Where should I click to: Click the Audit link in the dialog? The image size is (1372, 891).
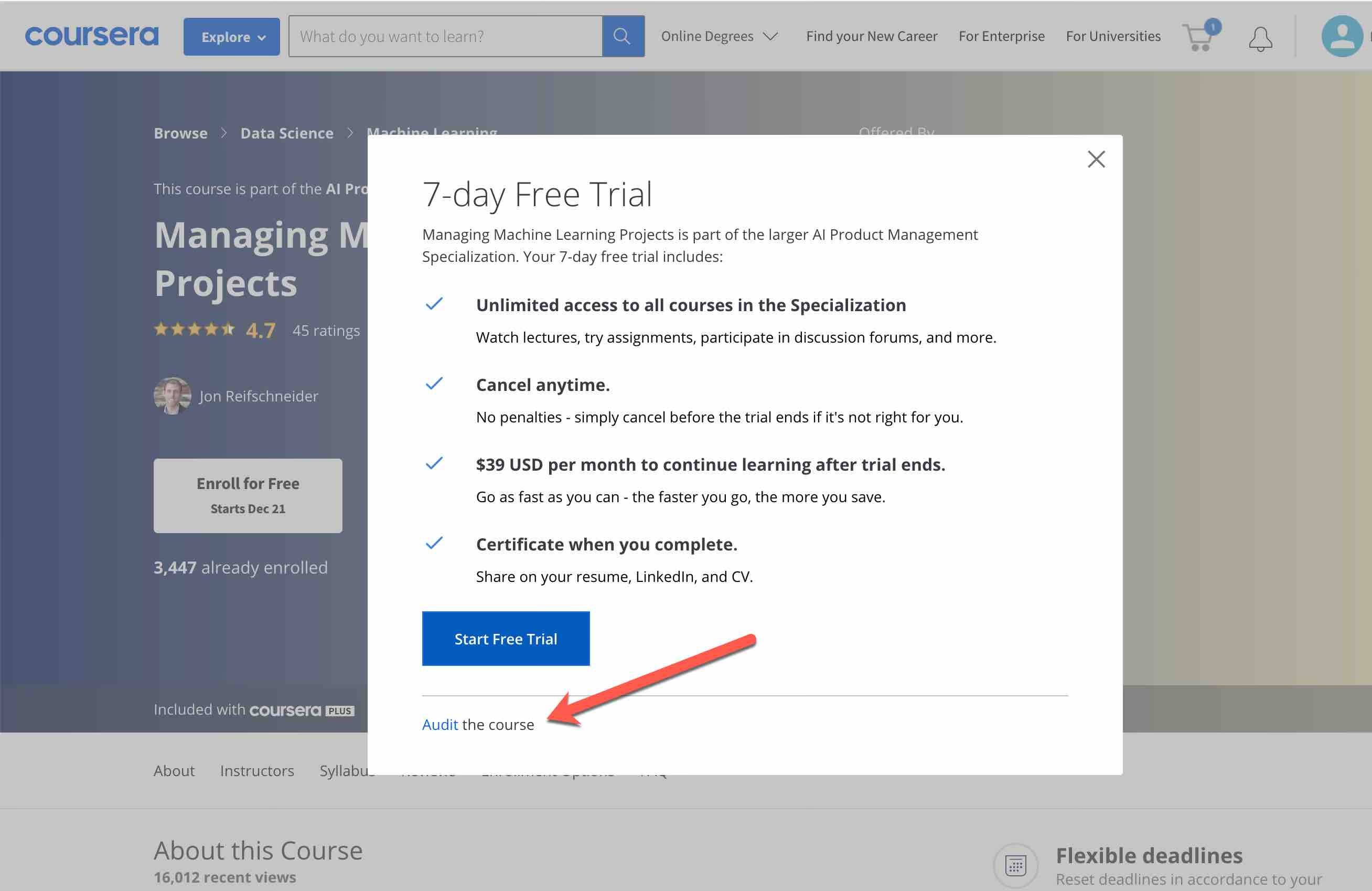pyautogui.click(x=440, y=724)
